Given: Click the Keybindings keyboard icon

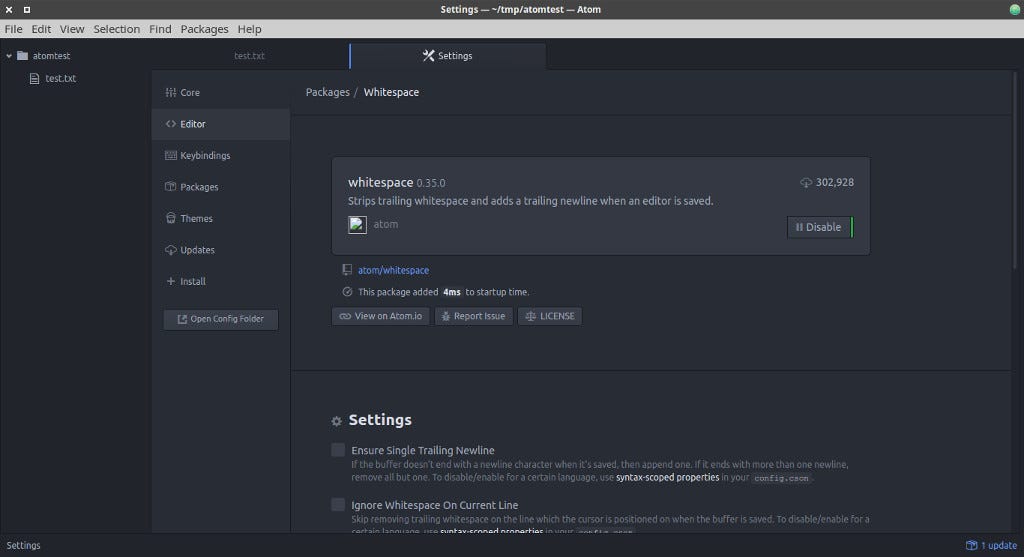Looking at the screenshot, I should point(170,155).
